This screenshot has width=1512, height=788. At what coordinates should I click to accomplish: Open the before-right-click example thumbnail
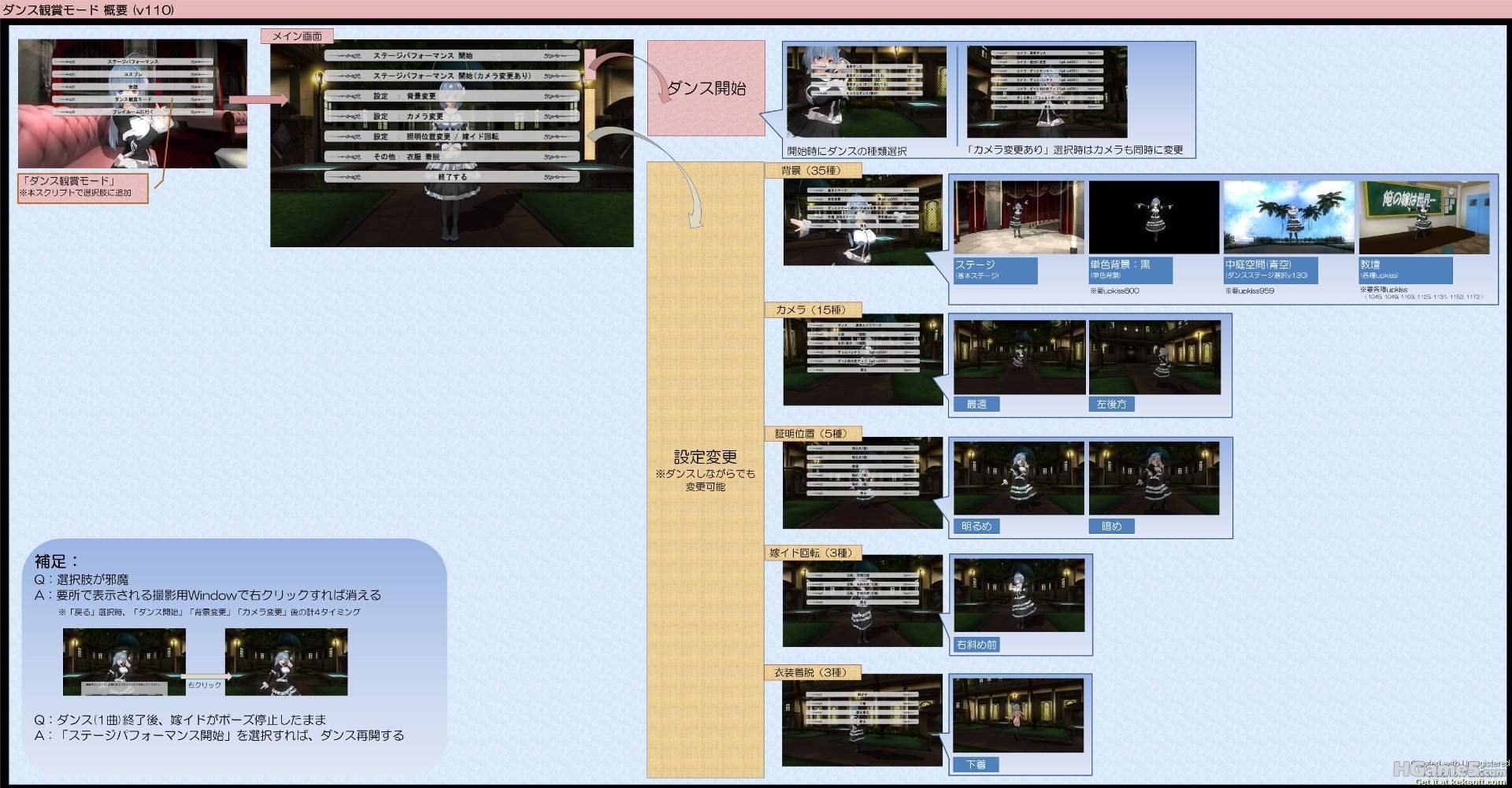[x=124, y=662]
